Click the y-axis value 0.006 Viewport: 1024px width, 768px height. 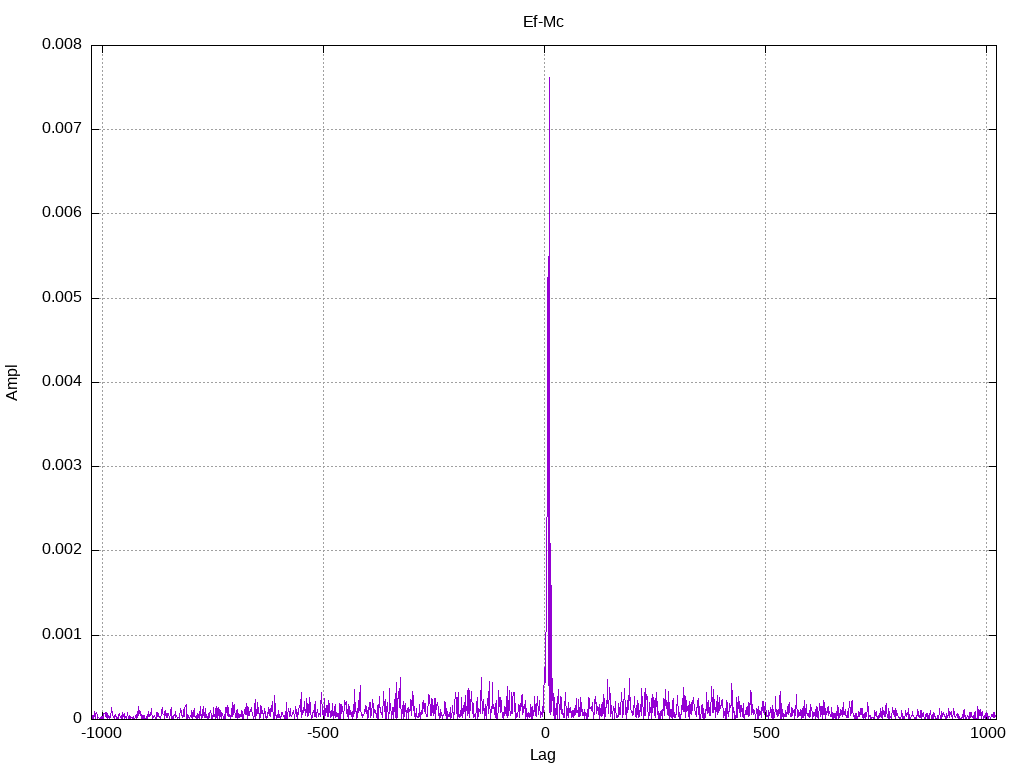(62, 212)
